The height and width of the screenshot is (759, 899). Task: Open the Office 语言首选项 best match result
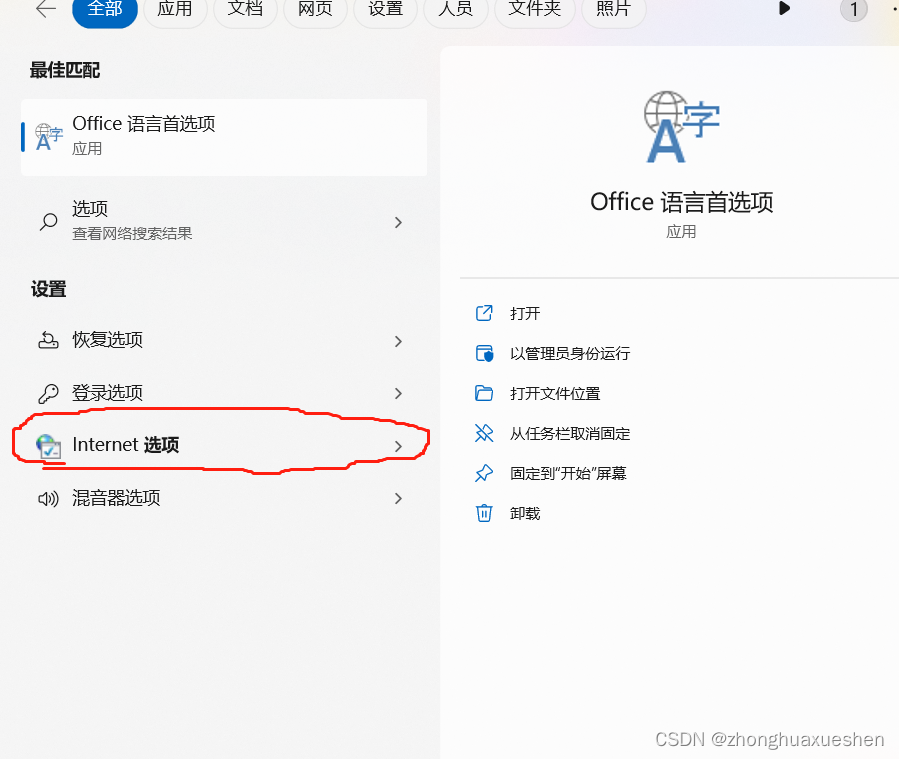(224, 137)
